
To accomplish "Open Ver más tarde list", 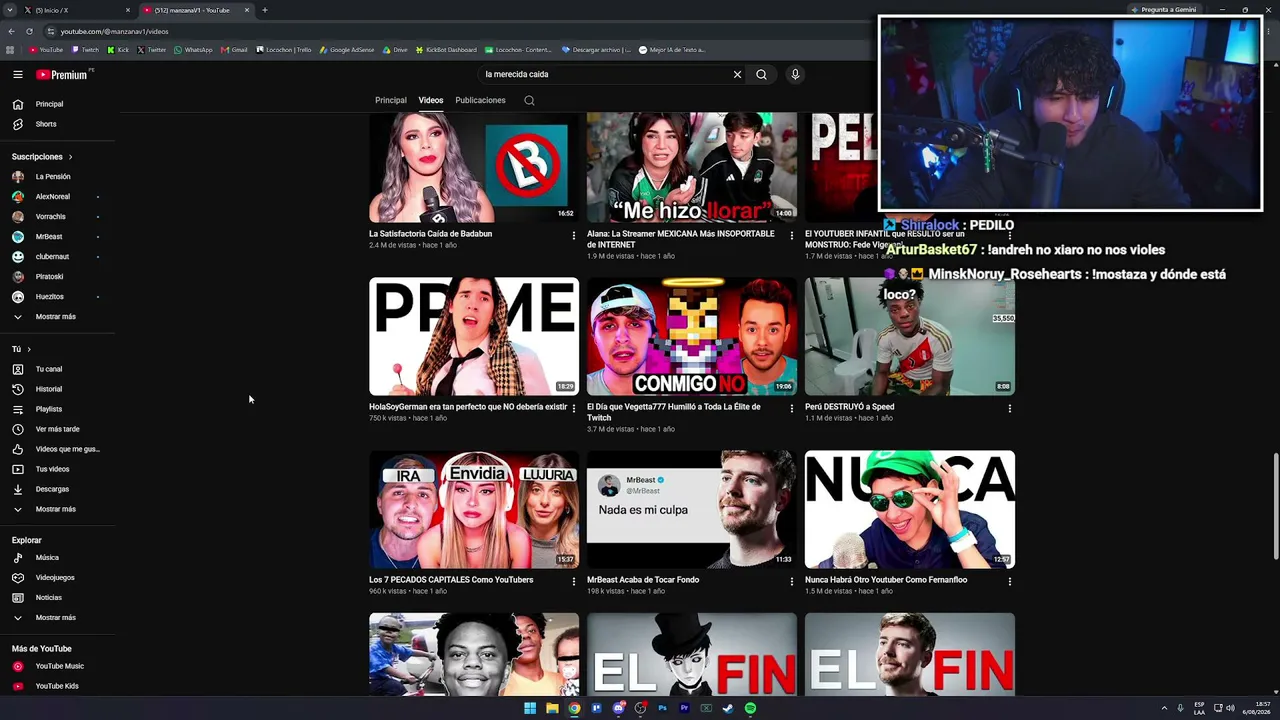I will pyautogui.click(x=57, y=429).
